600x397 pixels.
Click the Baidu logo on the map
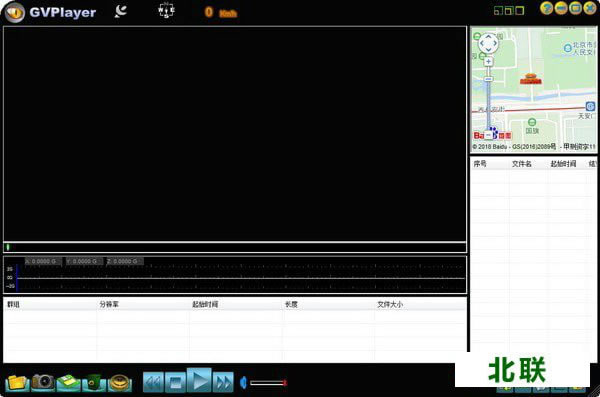(x=492, y=135)
